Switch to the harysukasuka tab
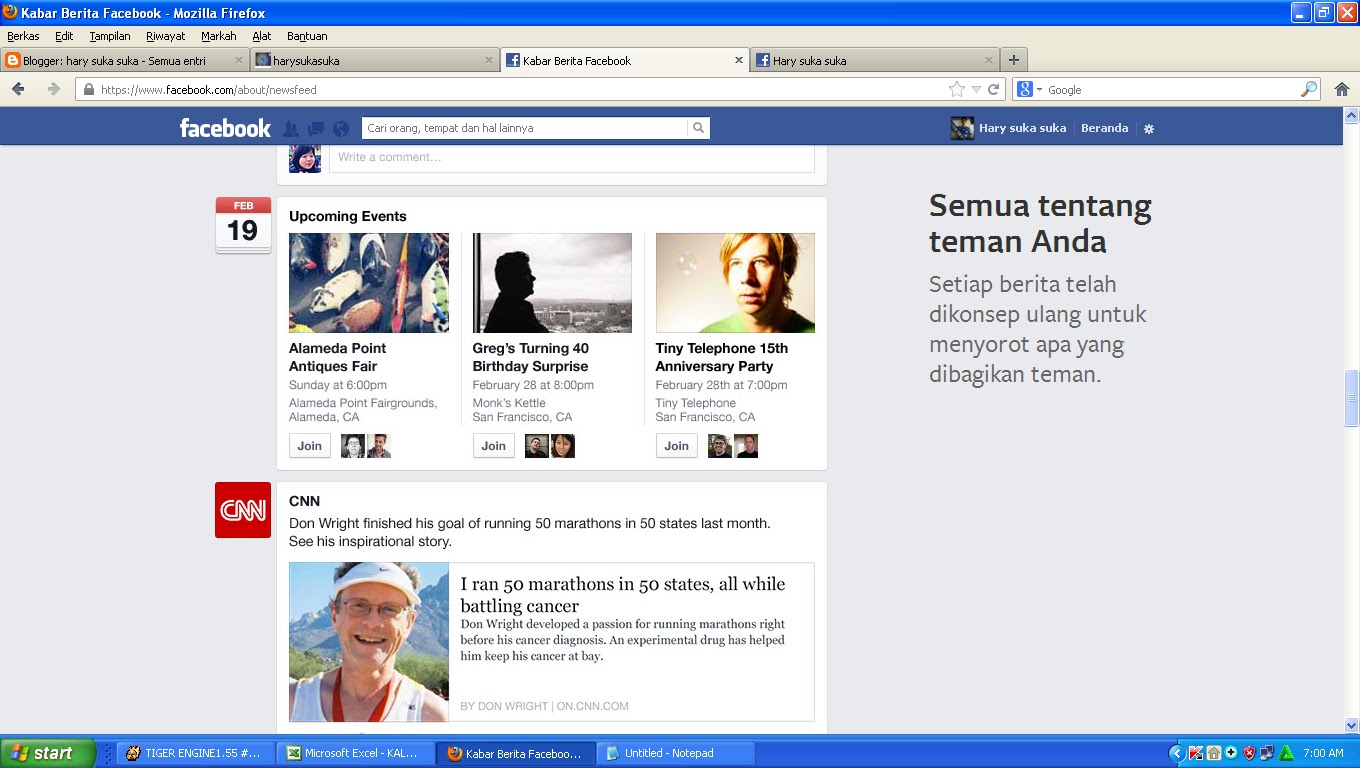Viewport: 1360px width, 768px height. pyautogui.click(x=375, y=60)
